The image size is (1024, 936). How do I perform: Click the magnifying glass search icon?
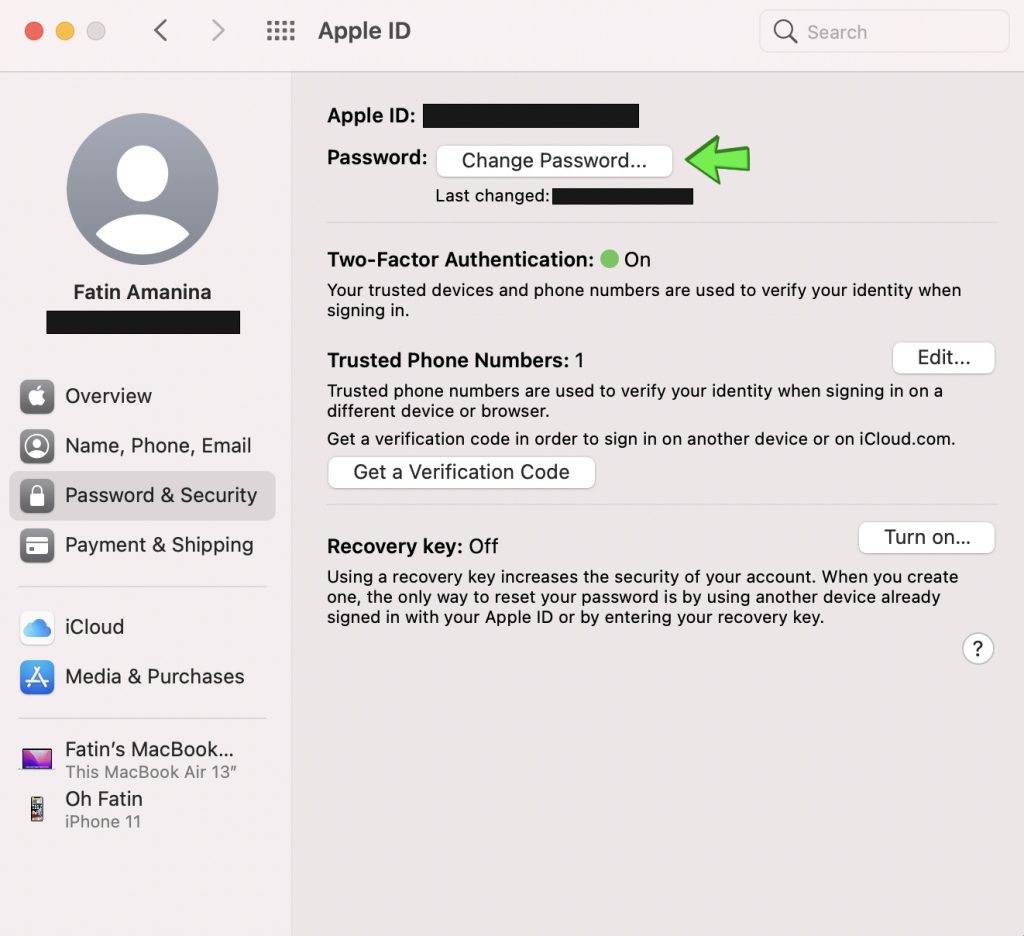click(x=785, y=31)
